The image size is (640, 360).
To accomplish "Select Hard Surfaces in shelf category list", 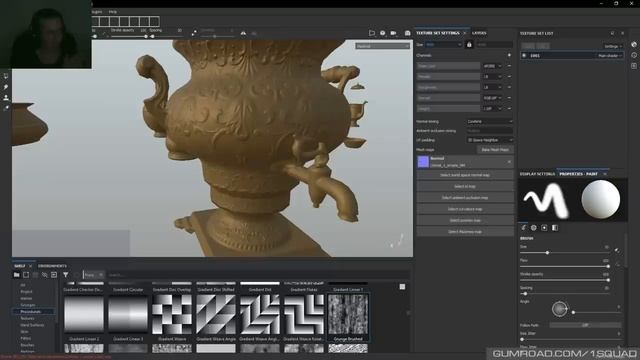I will [x=32, y=325].
